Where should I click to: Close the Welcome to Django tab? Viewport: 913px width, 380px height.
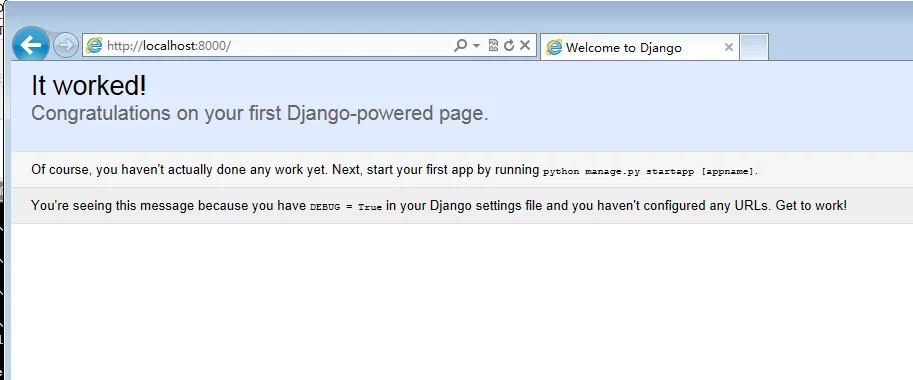click(x=728, y=47)
